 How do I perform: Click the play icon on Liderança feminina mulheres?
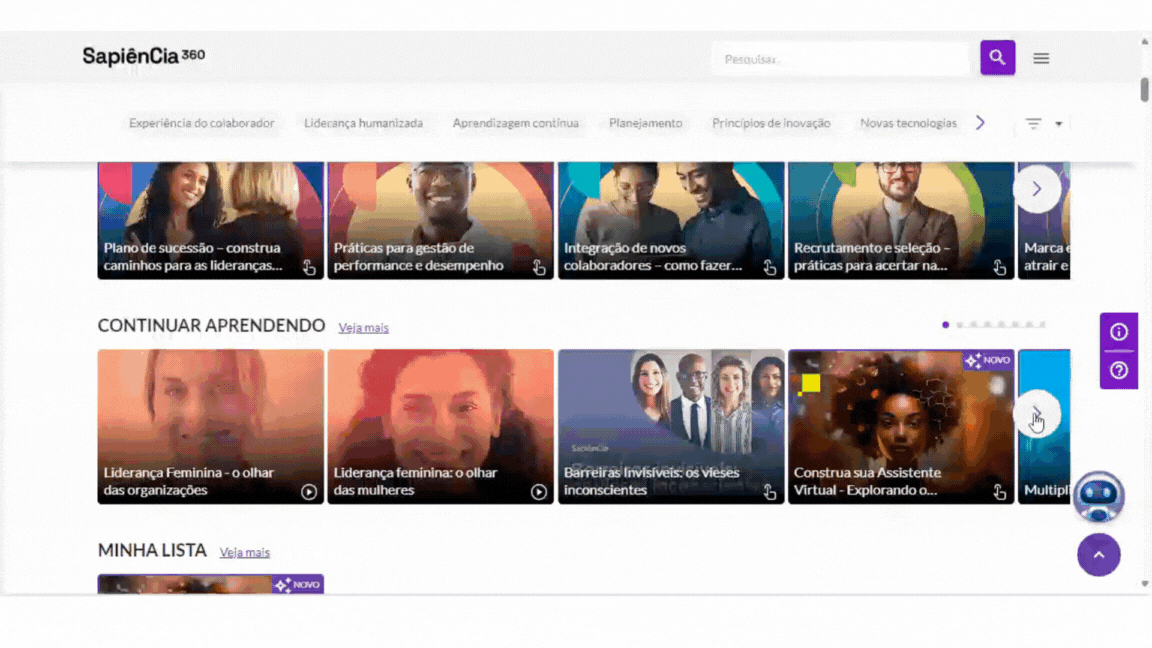point(539,492)
